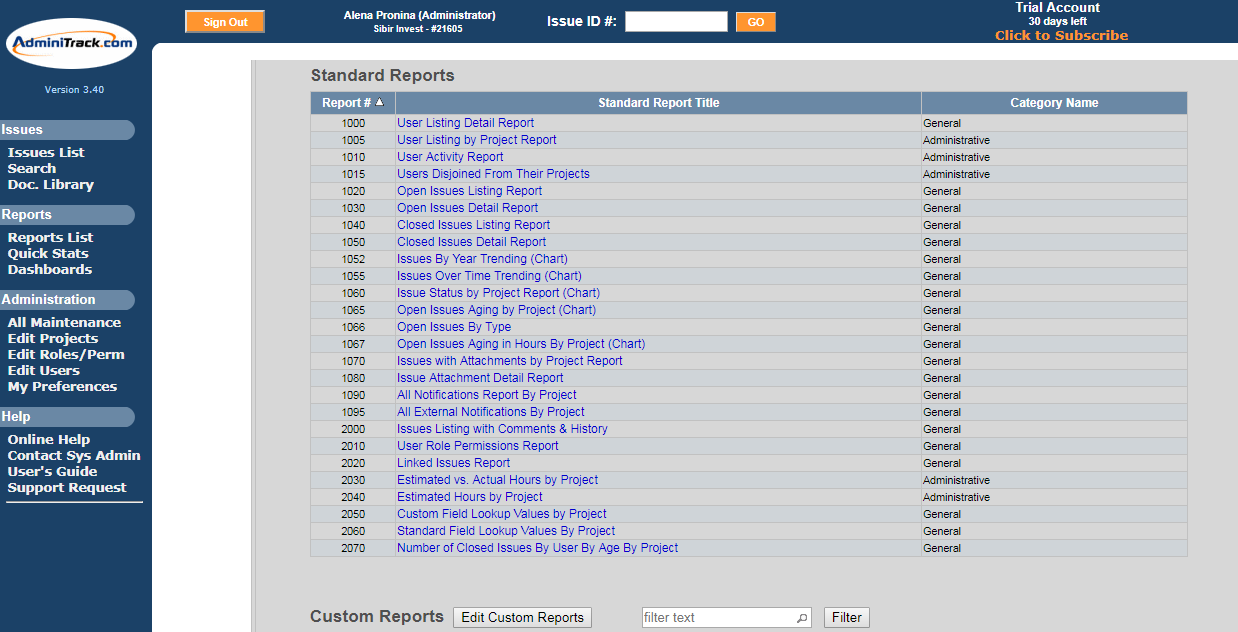This screenshot has width=1238, height=632.
Task: Open Issues Listing with Comments & History
Action: click(502, 429)
